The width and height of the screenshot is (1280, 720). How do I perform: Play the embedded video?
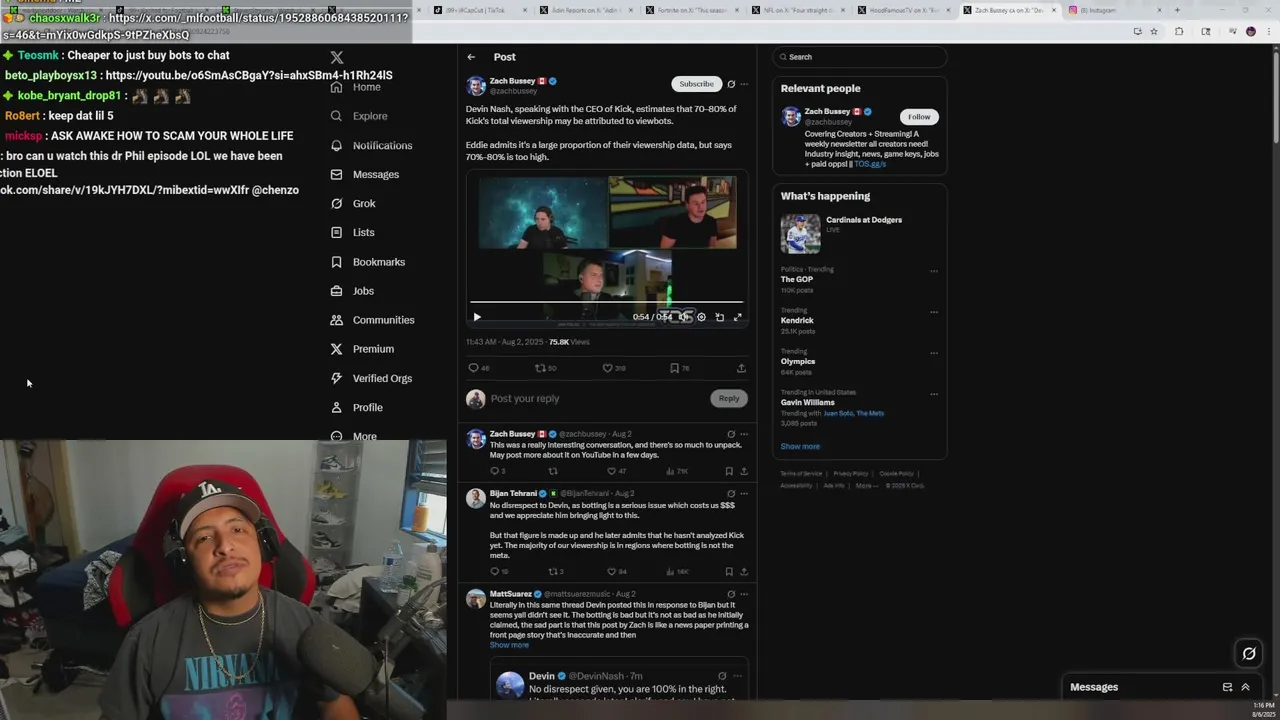477,317
